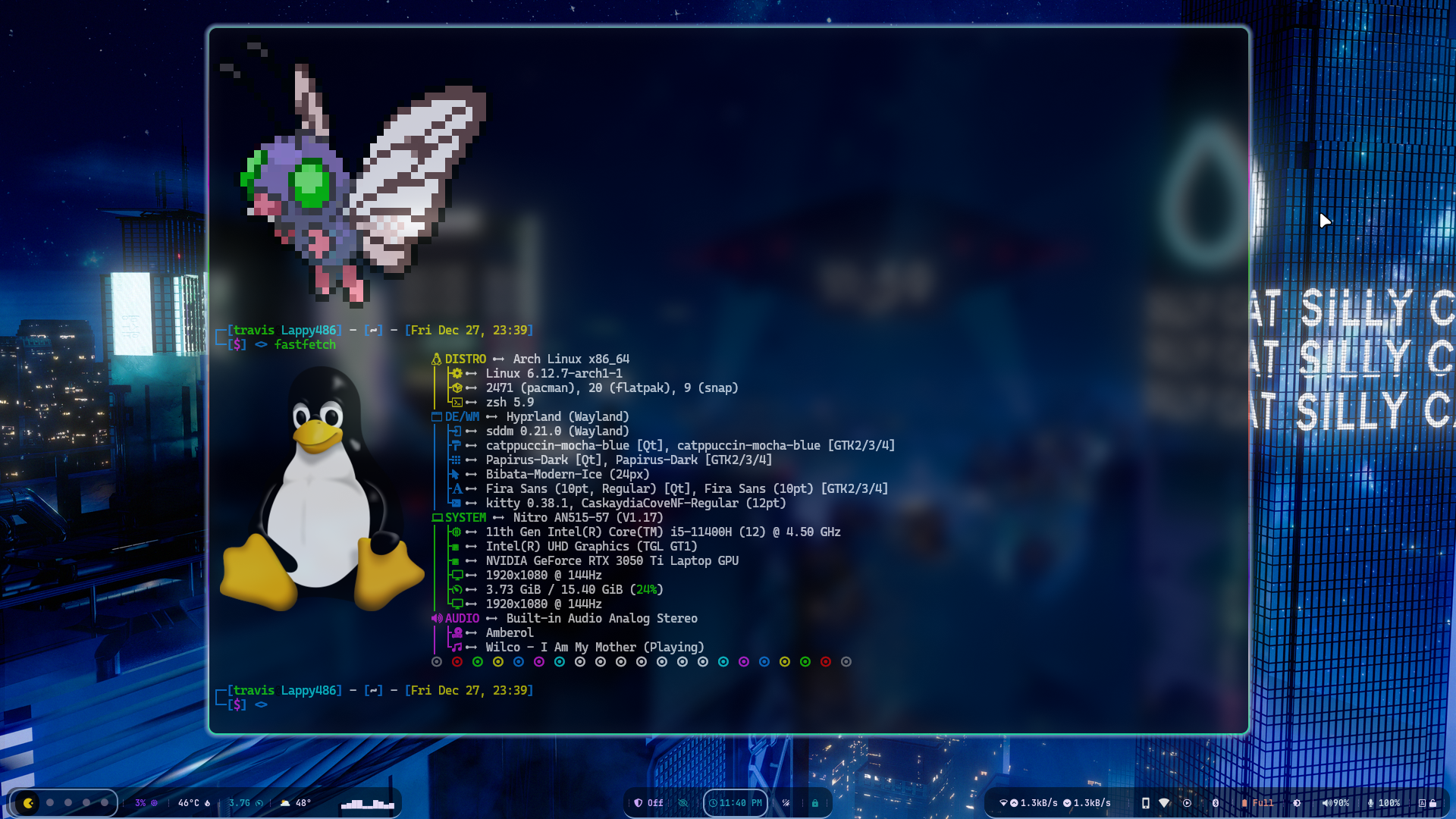The height and width of the screenshot is (819, 1456).
Task: Click 'Linux 6.12.7-arch1-1' kernel line
Action: click(554, 373)
